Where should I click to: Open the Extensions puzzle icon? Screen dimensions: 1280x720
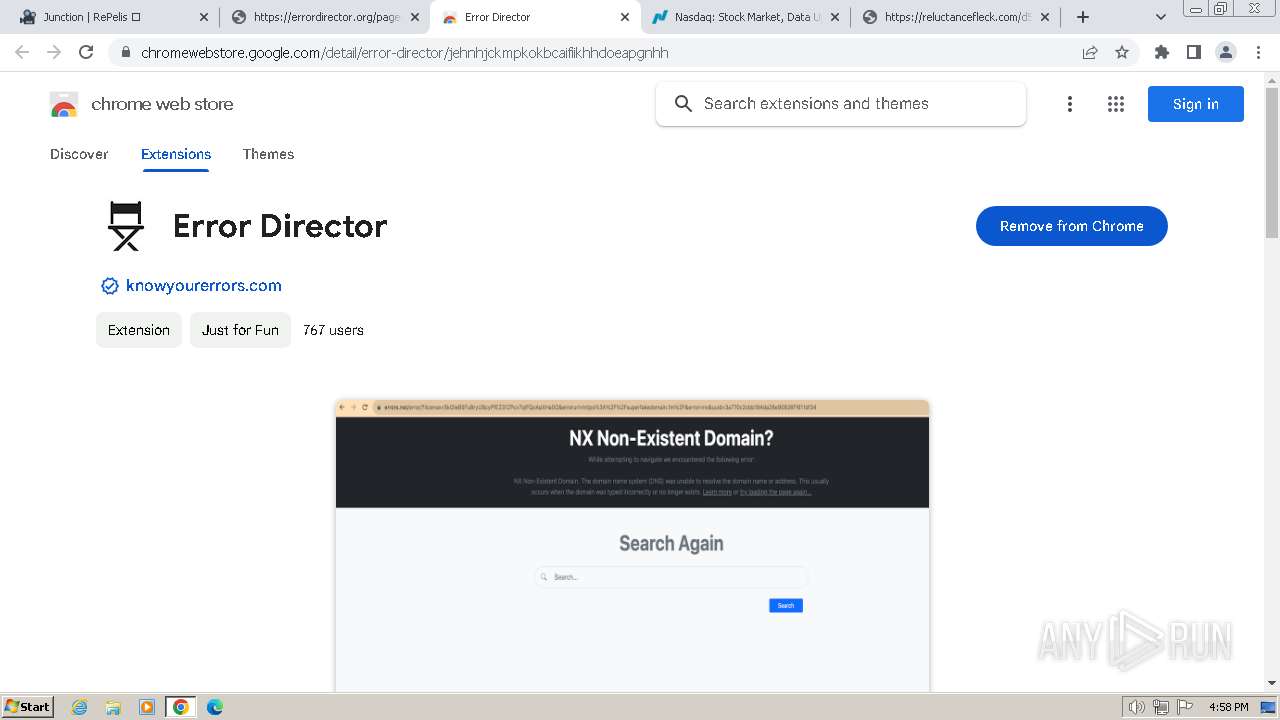point(1161,52)
